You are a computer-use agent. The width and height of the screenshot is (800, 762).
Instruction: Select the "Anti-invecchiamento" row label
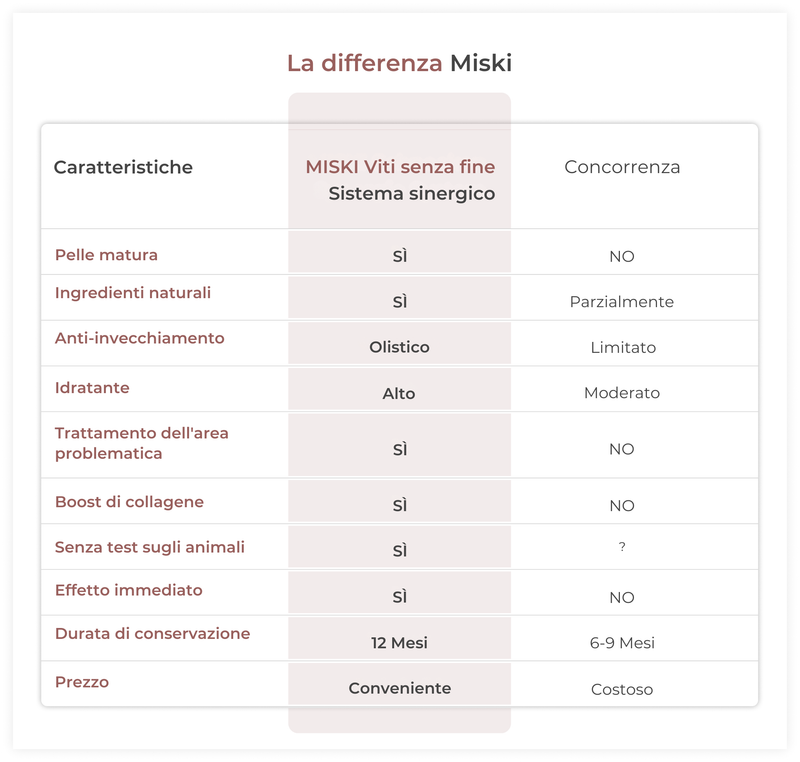click(139, 338)
